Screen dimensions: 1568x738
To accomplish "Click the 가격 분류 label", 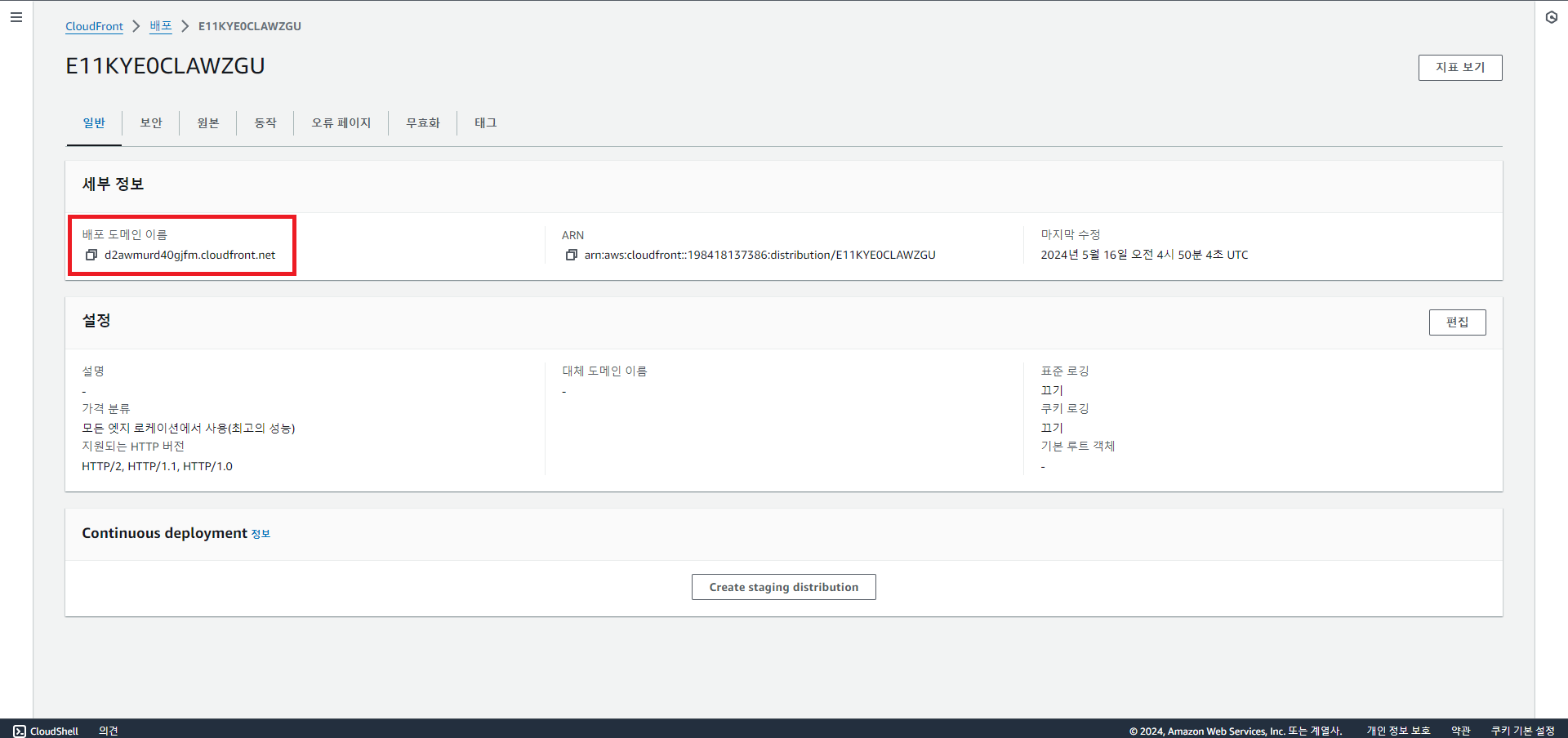I will [106, 408].
